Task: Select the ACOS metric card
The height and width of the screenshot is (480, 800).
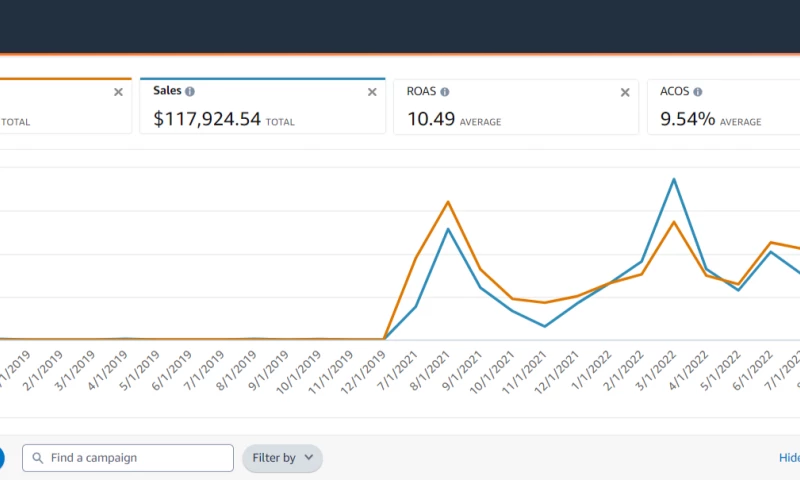Action: tap(722, 106)
